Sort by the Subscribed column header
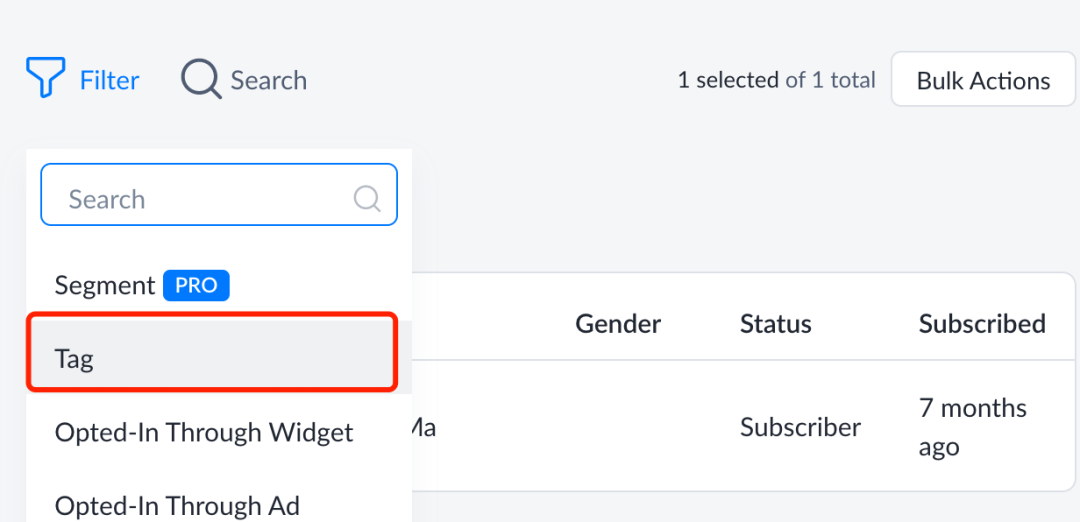The width and height of the screenshot is (1080, 522). pos(982,323)
